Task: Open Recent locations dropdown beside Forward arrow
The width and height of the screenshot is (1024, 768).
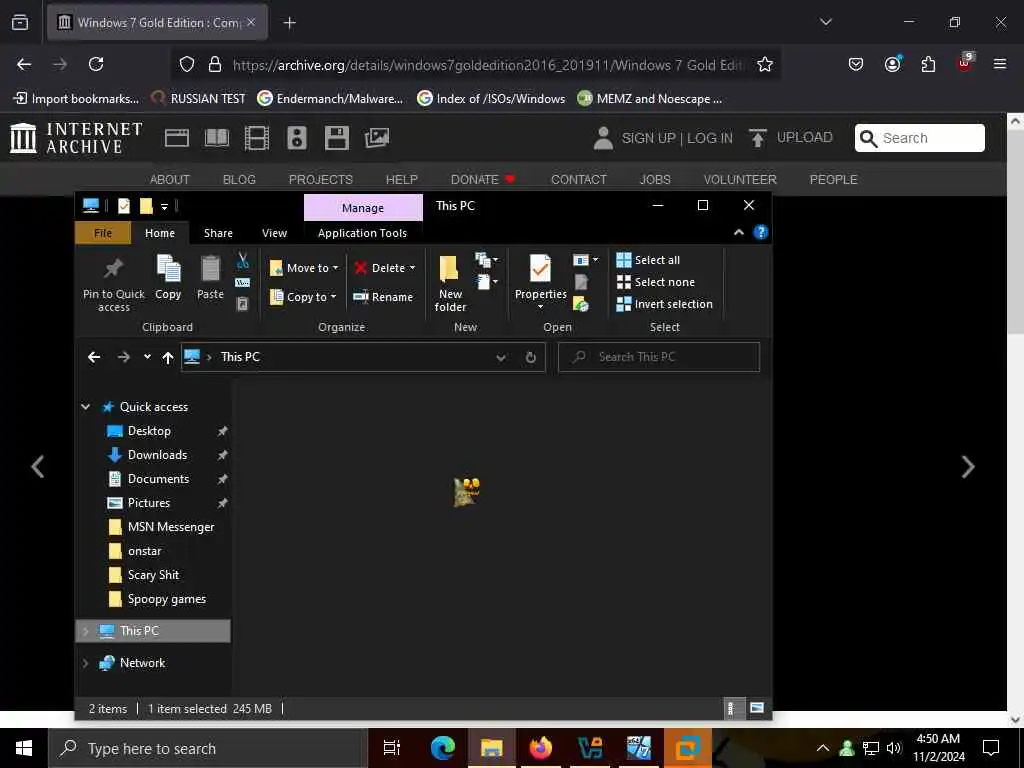Action: (x=148, y=357)
